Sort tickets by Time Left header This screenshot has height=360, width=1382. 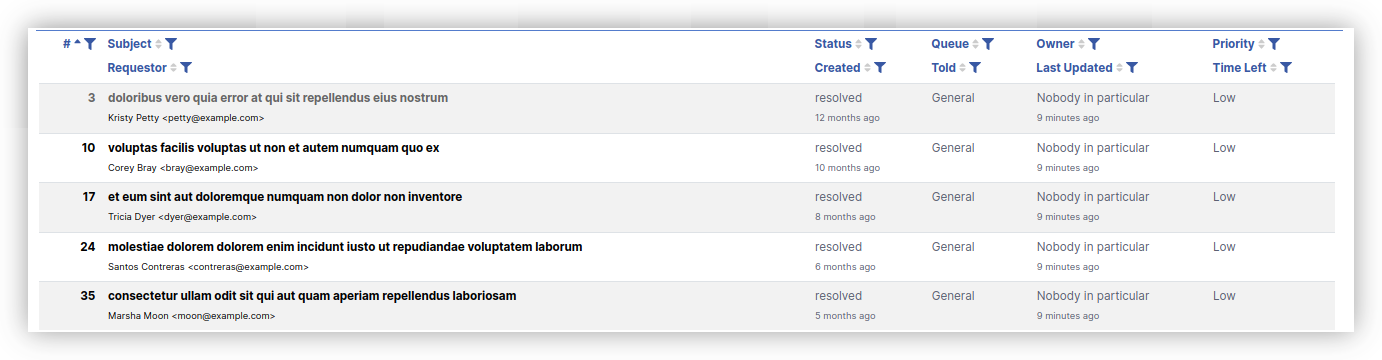[1240, 68]
